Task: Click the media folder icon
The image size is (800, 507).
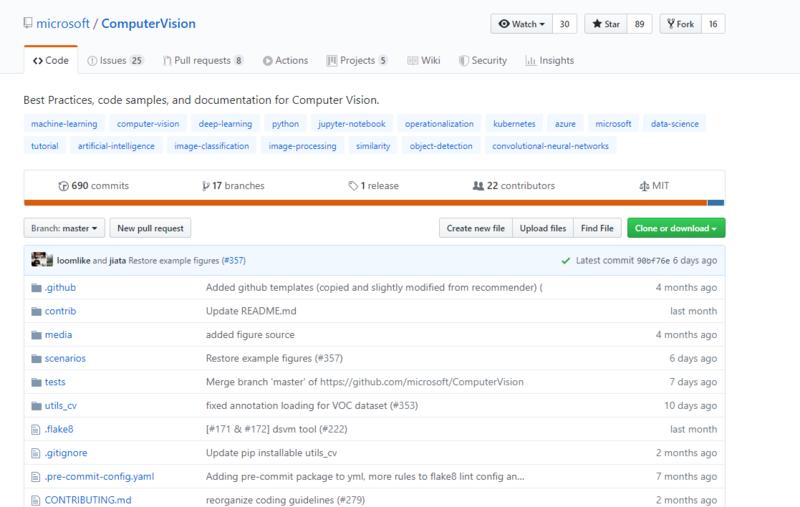Action: tap(36, 335)
